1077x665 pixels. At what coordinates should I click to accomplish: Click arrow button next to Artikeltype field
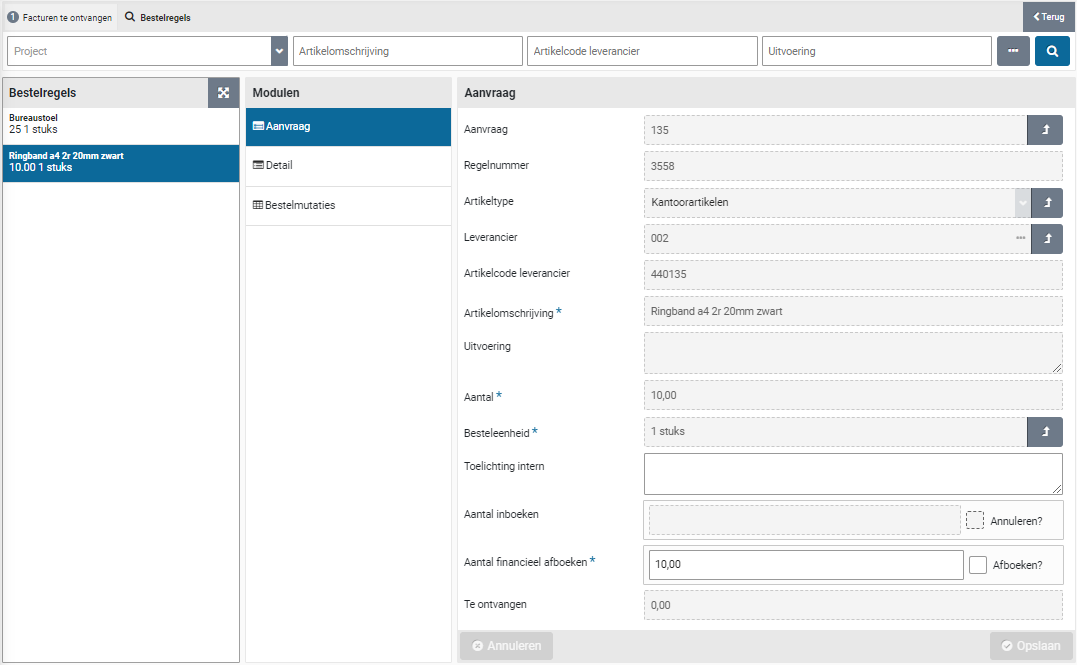click(x=1047, y=202)
